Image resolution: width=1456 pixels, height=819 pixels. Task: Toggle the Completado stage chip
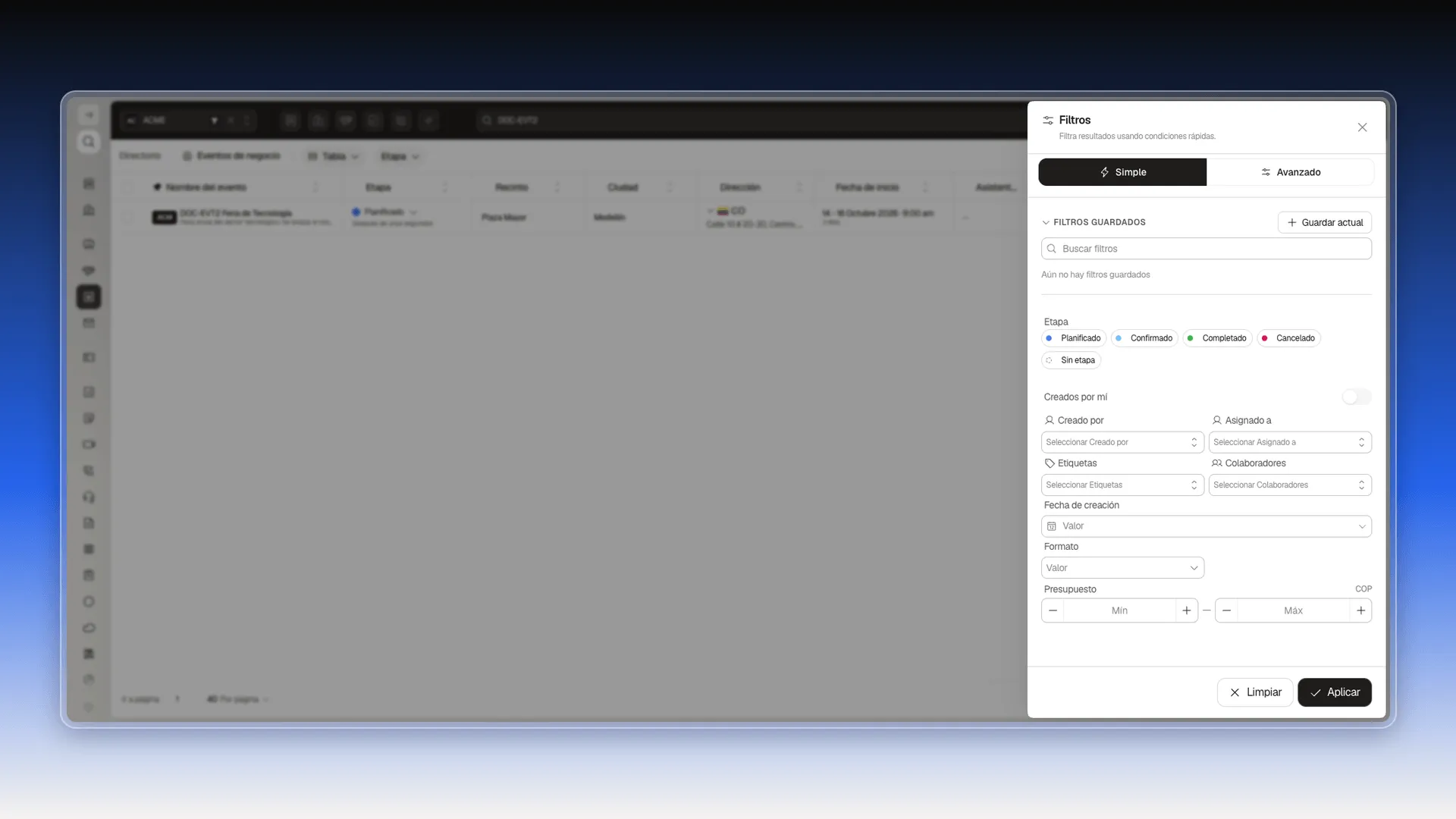tap(1216, 338)
